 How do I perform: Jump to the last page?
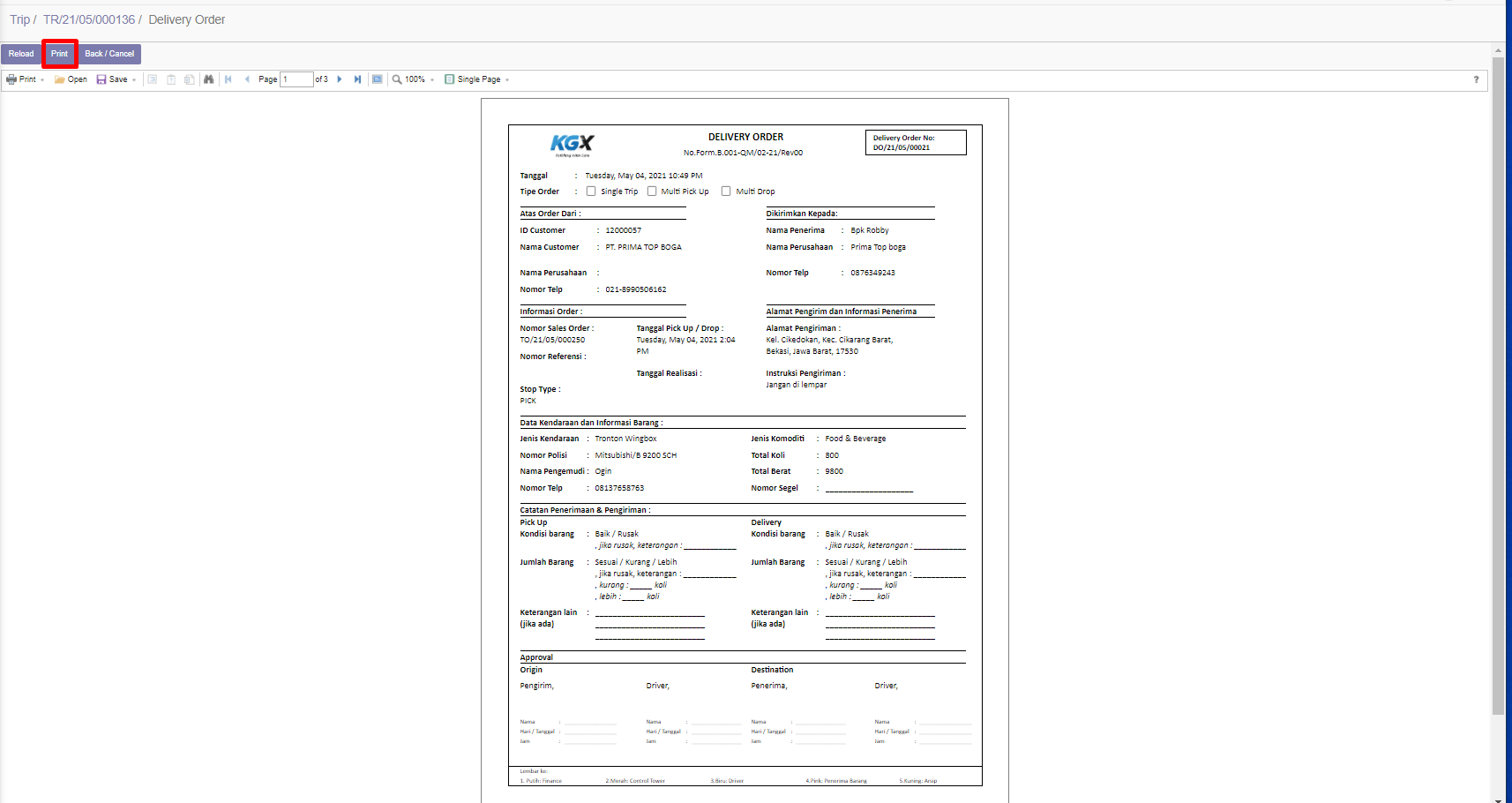coord(357,79)
